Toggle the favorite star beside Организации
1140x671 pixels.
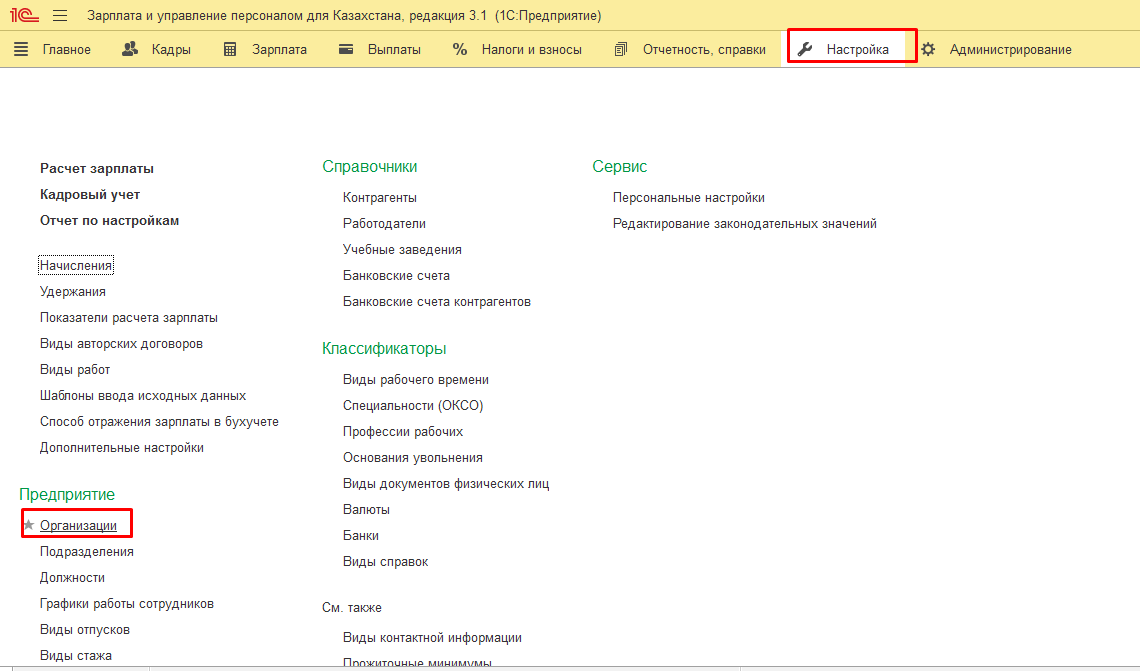(29, 525)
